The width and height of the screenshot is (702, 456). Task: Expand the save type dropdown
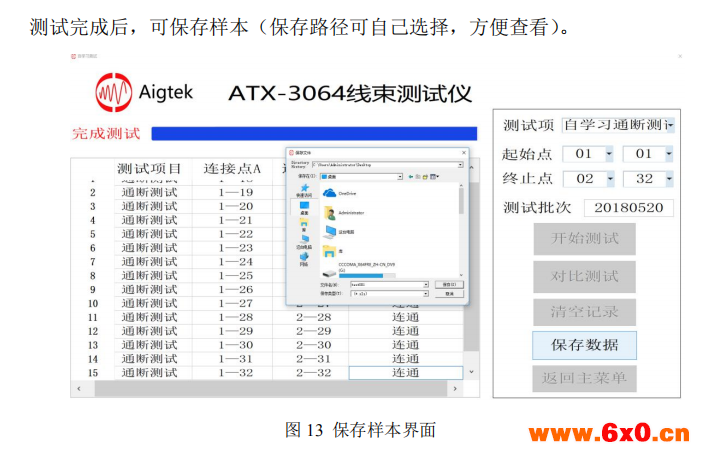pyautogui.click(x=426, y=294)
